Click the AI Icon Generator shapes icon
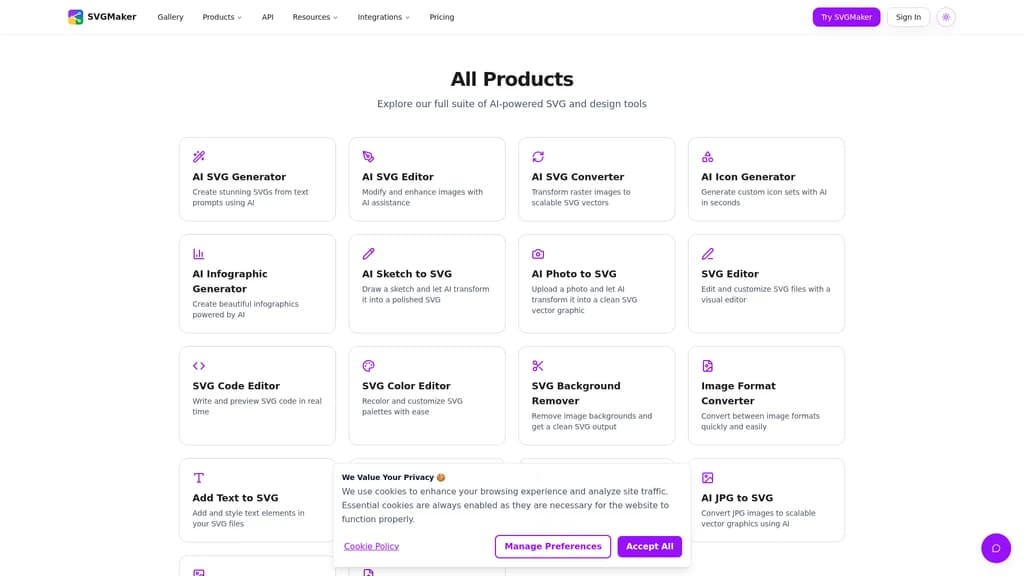1024x576 pixels. 707,157
